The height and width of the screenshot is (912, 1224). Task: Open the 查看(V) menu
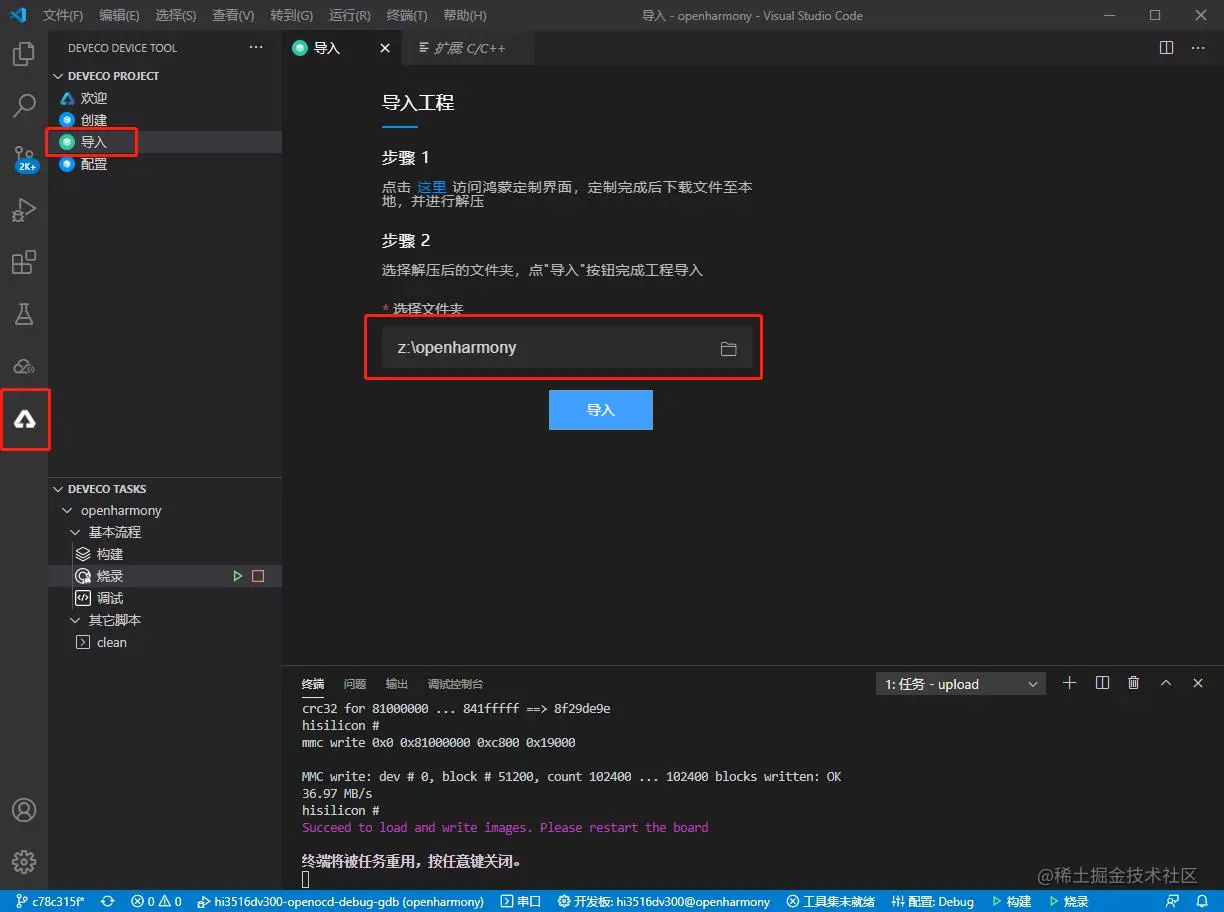233,15
